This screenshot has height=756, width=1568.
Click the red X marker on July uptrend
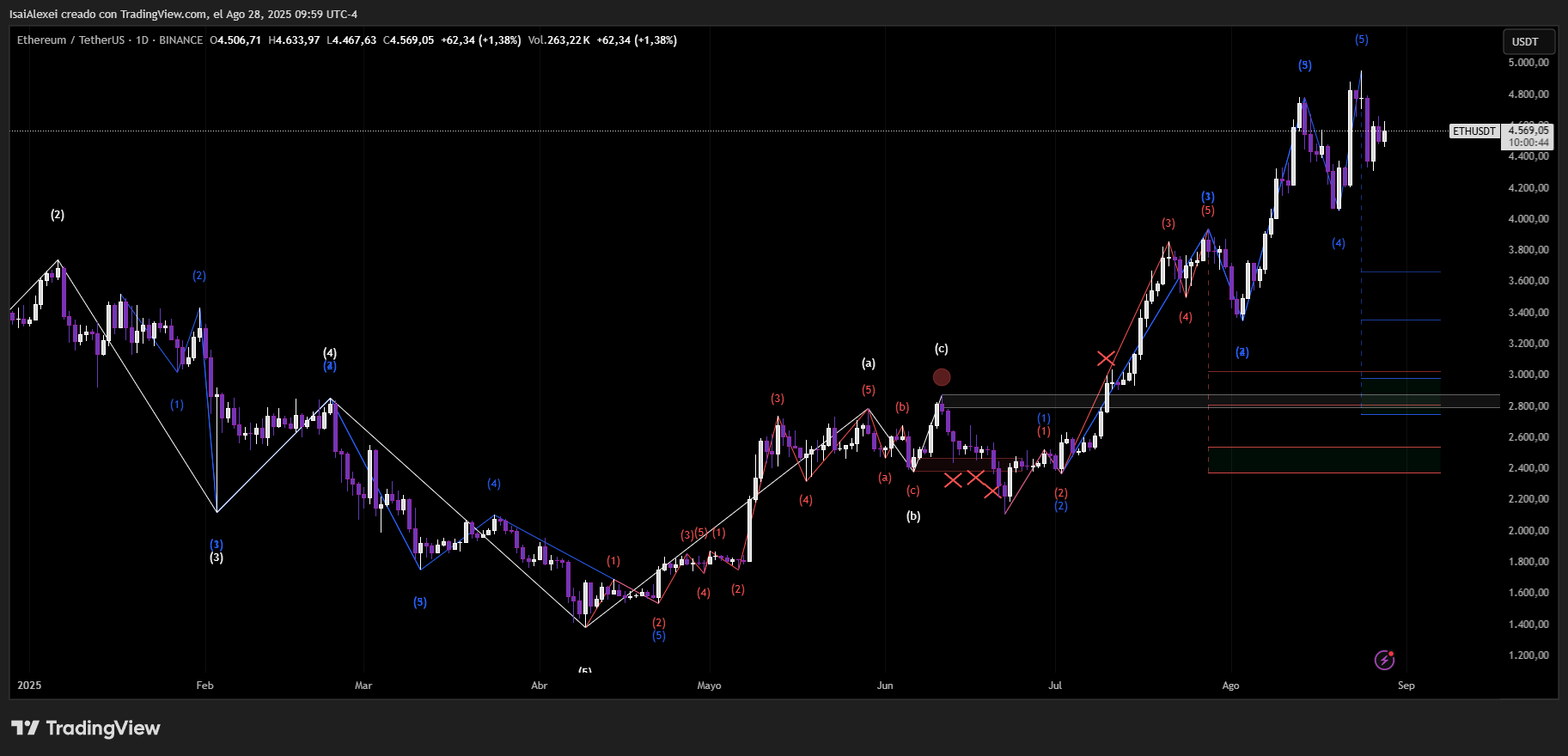click(x=1106, y=358)
